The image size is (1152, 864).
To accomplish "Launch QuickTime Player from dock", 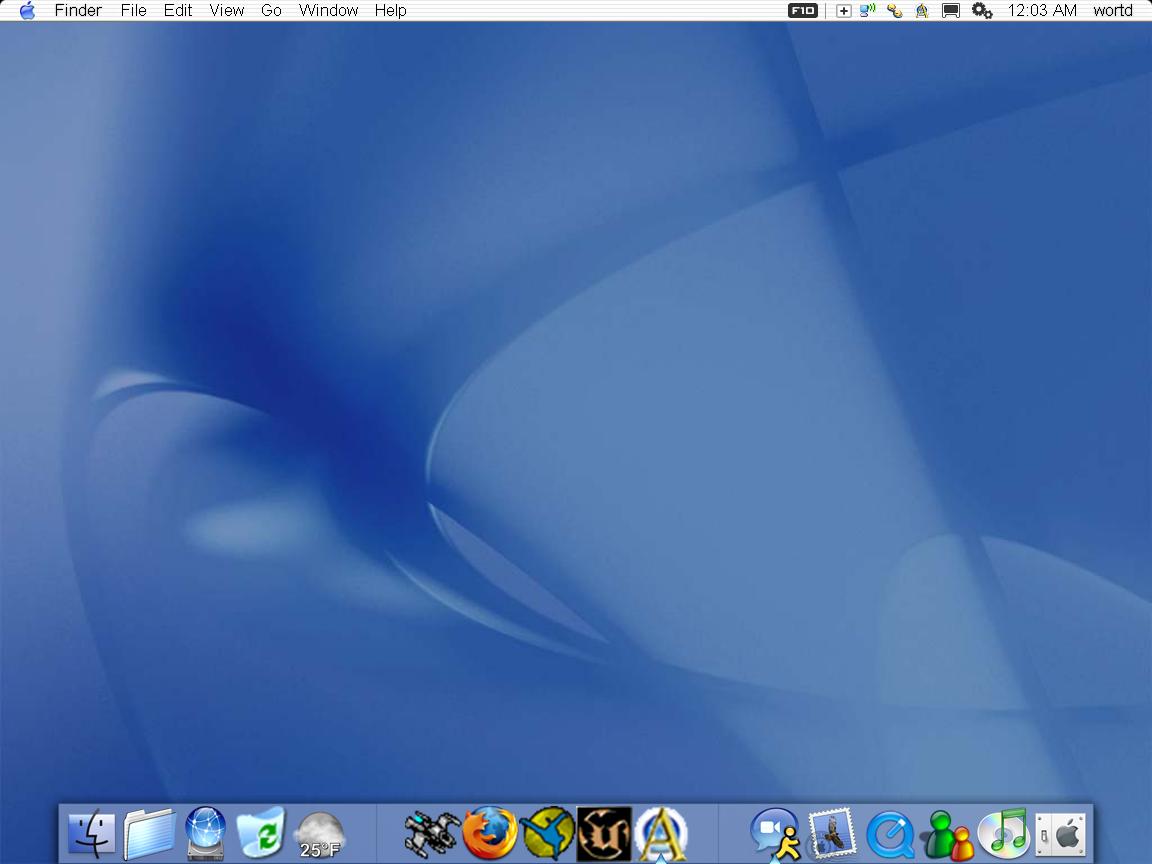I will [x=890, y=834].
